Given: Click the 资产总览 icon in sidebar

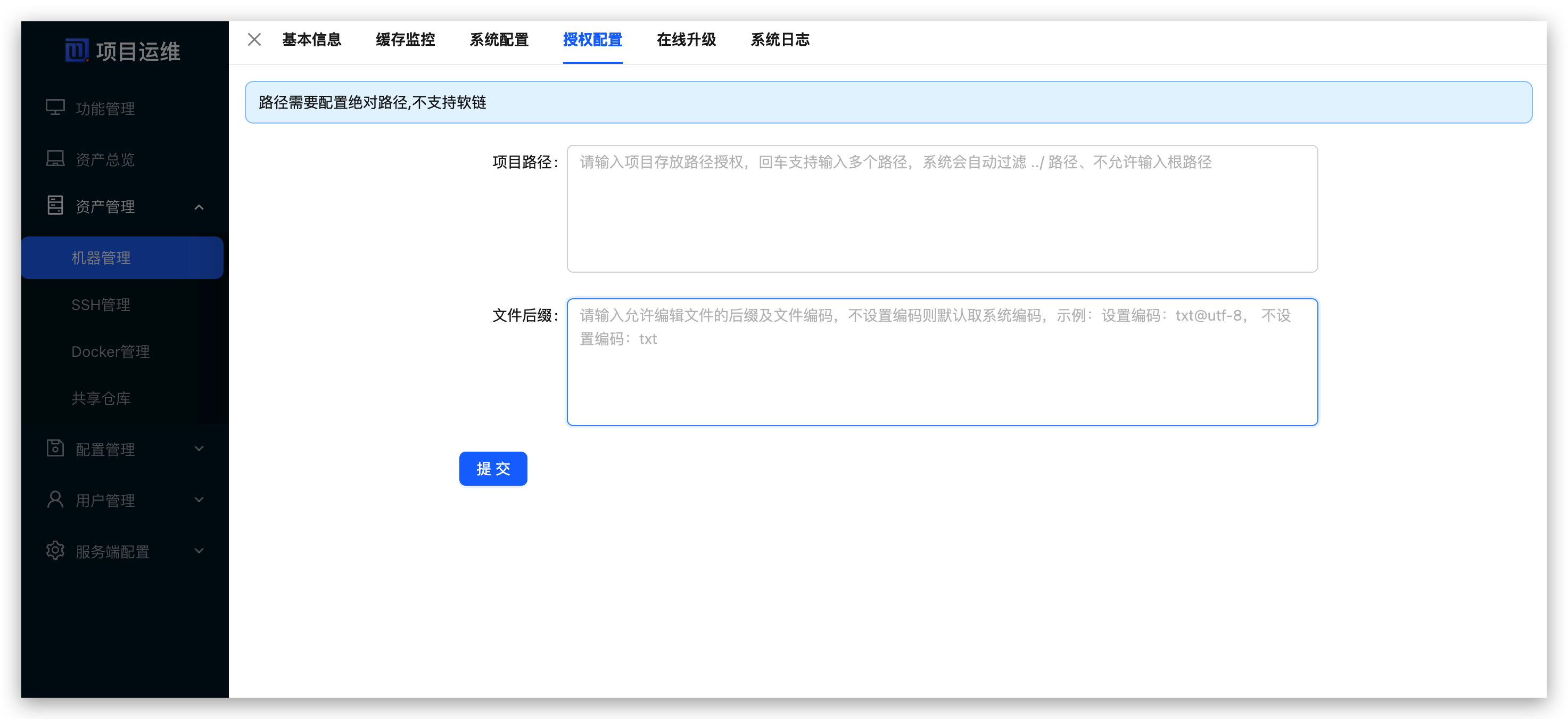Looking at the screenshot, I should tap(55, 158).
